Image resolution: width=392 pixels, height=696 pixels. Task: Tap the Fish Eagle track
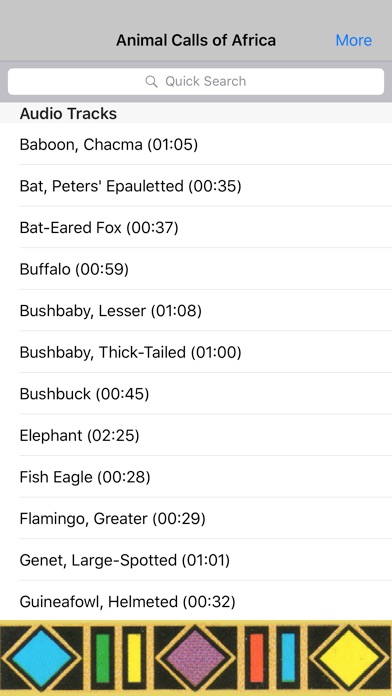(196, 477)
